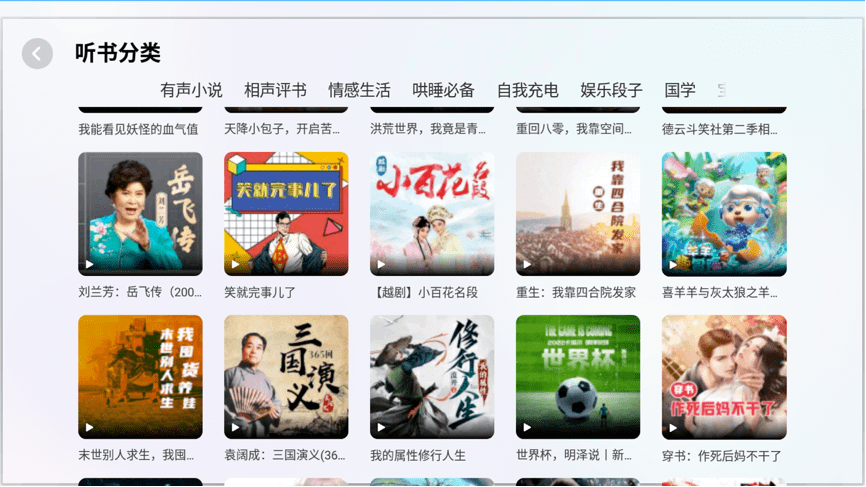
Task: Switch to the 相声评书 tab
Action: tap(275, 90)
